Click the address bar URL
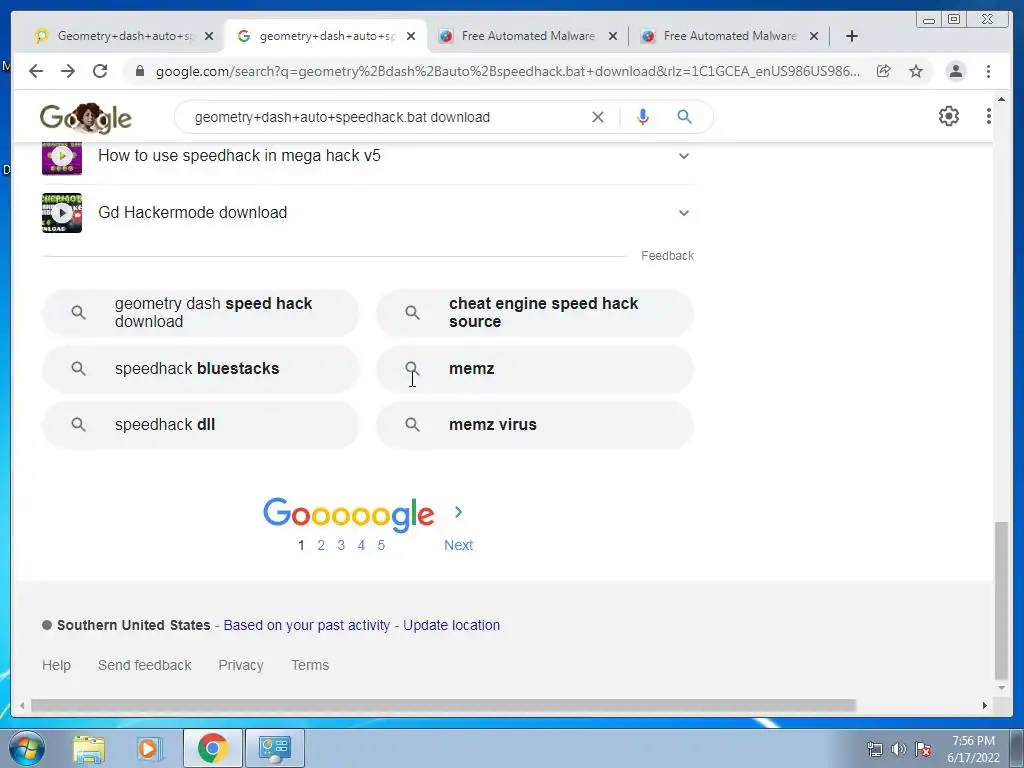 (x=507, y=71)
